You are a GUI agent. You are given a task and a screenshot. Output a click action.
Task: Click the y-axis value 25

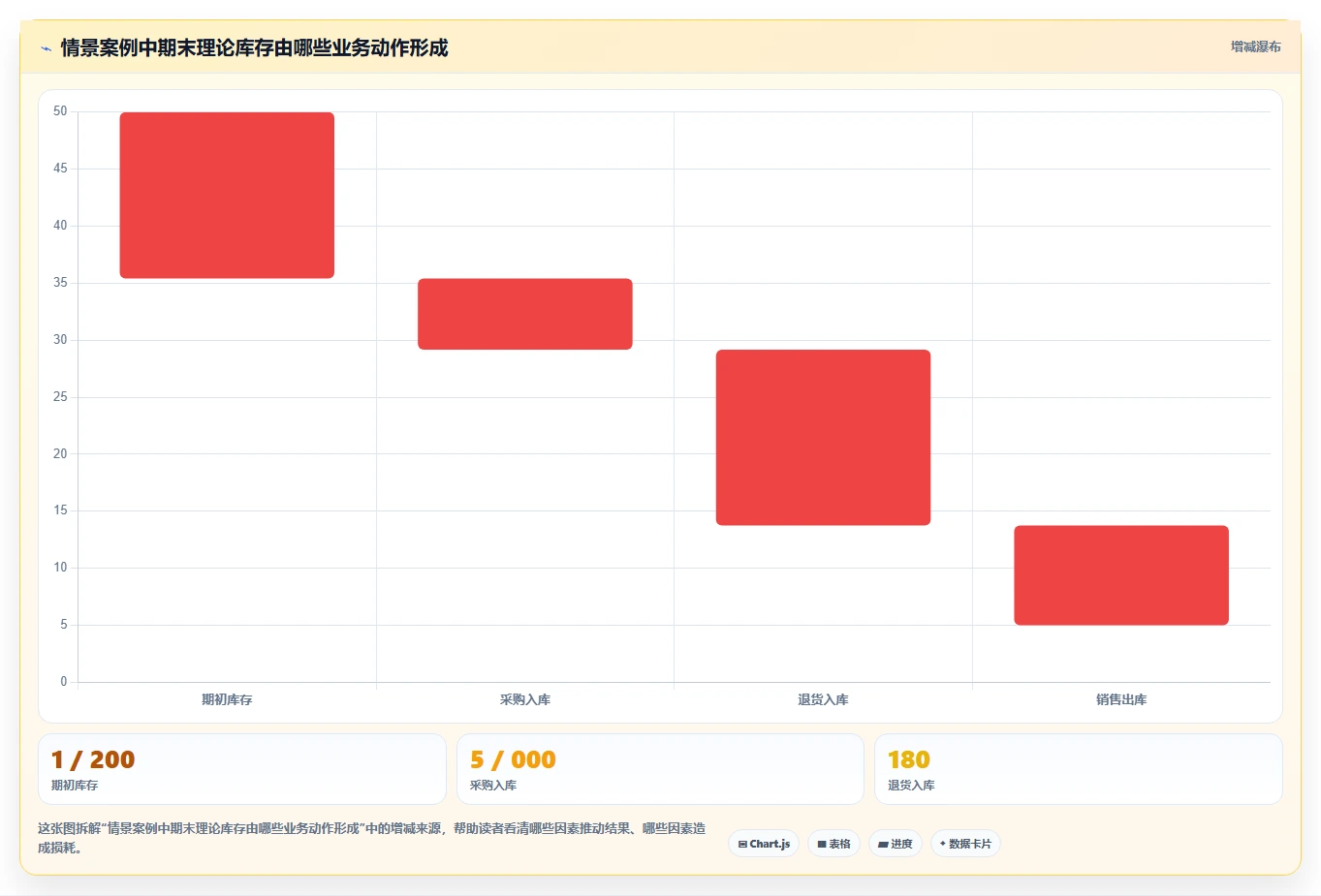pos(60,396)
